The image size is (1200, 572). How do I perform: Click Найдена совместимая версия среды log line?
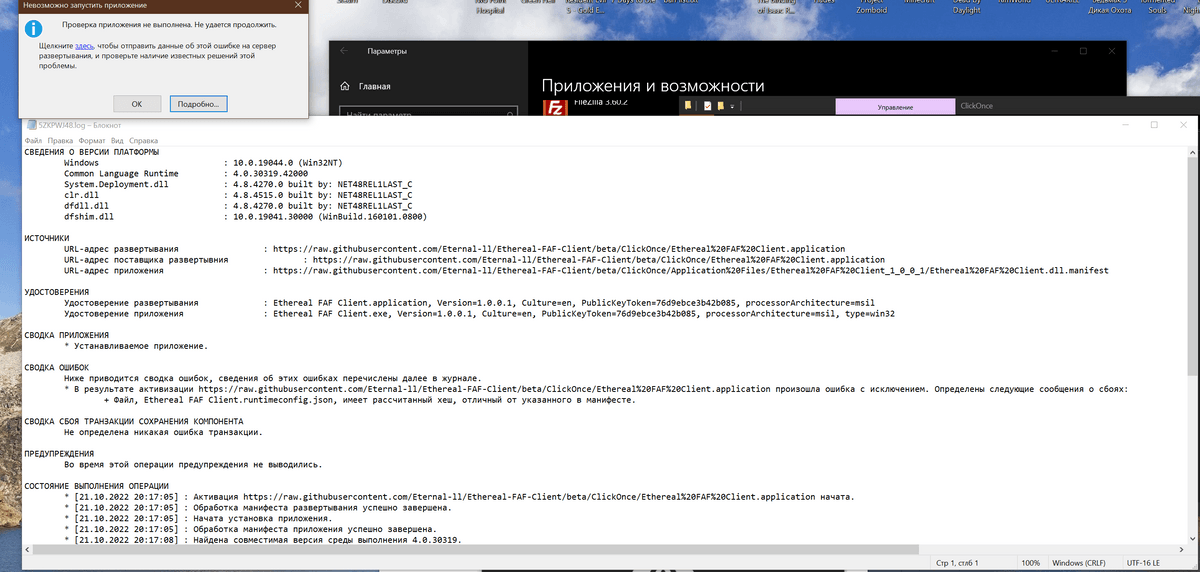(262, 540)
